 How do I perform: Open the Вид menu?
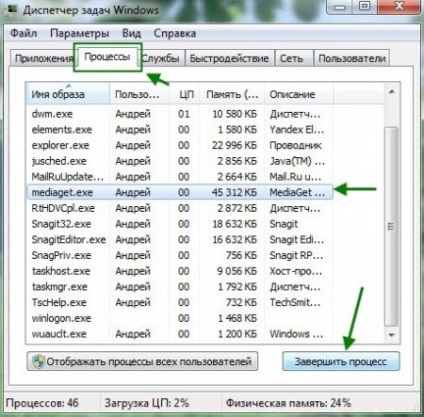pyautogui.click(x=131, y=33)
